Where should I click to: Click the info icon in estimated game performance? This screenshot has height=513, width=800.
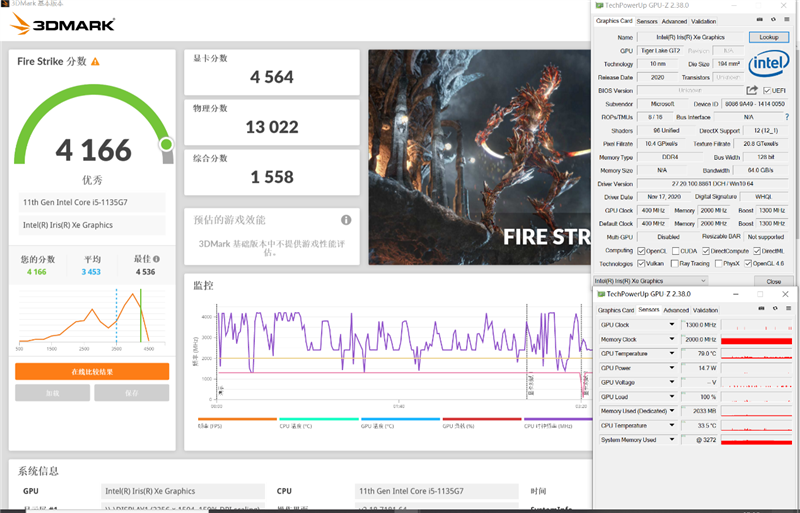click(346, 220)
